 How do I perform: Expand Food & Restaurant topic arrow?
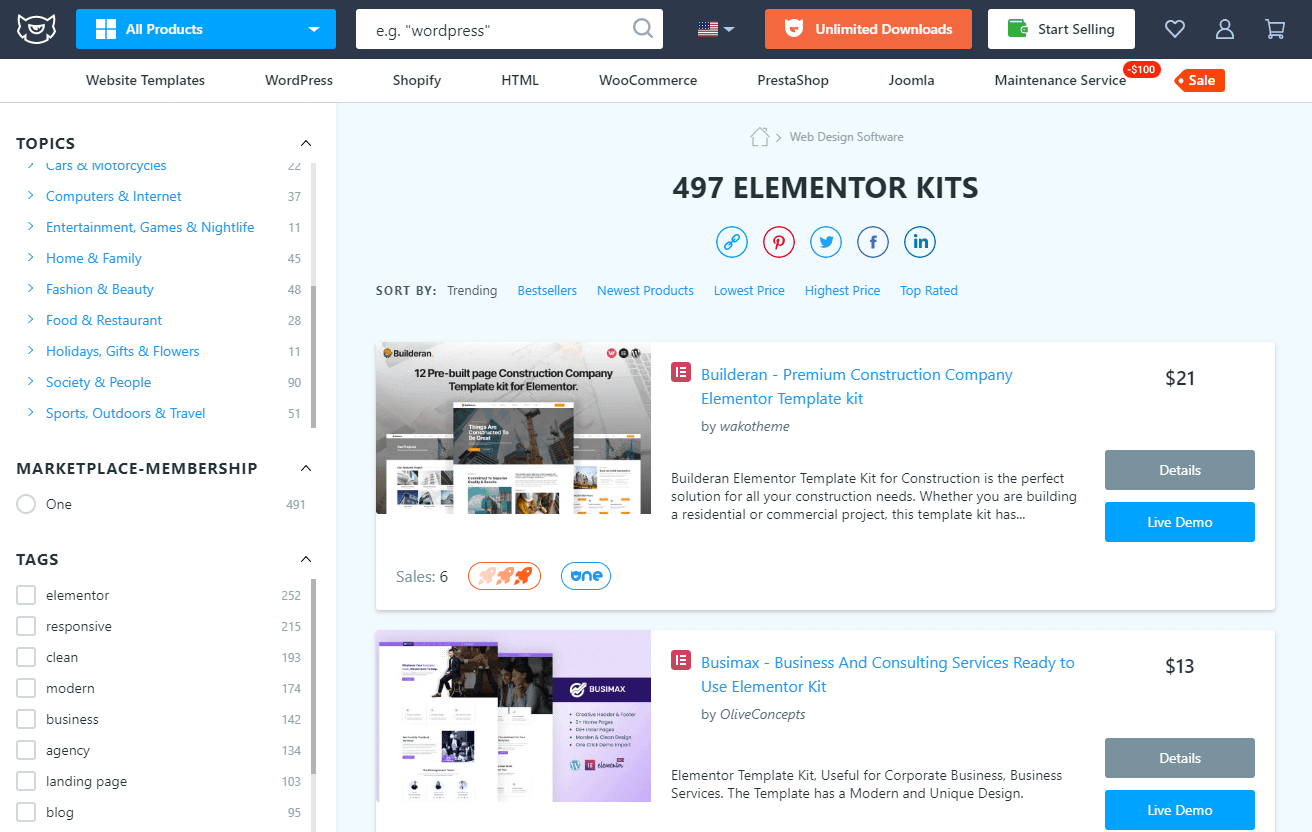(x=31, y=320)
